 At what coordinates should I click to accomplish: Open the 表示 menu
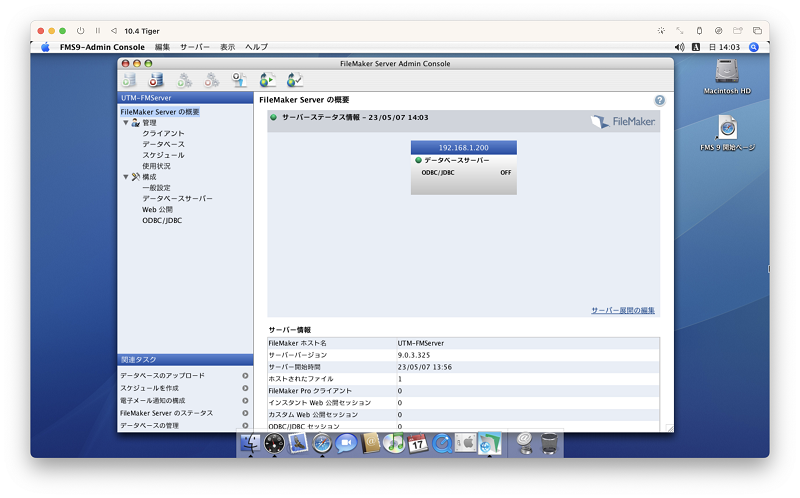pos(228,47)
